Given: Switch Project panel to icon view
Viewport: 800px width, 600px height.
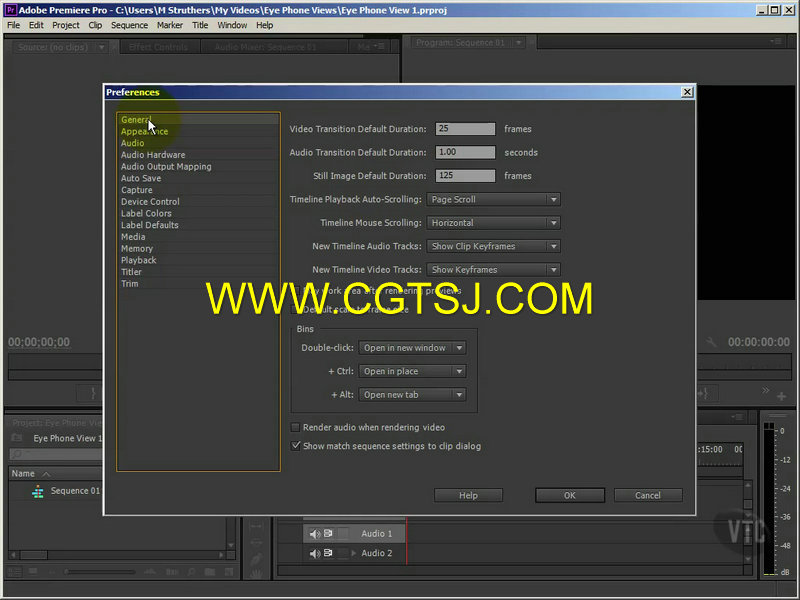Looking at the screenshot, I should tap(33, 571).
